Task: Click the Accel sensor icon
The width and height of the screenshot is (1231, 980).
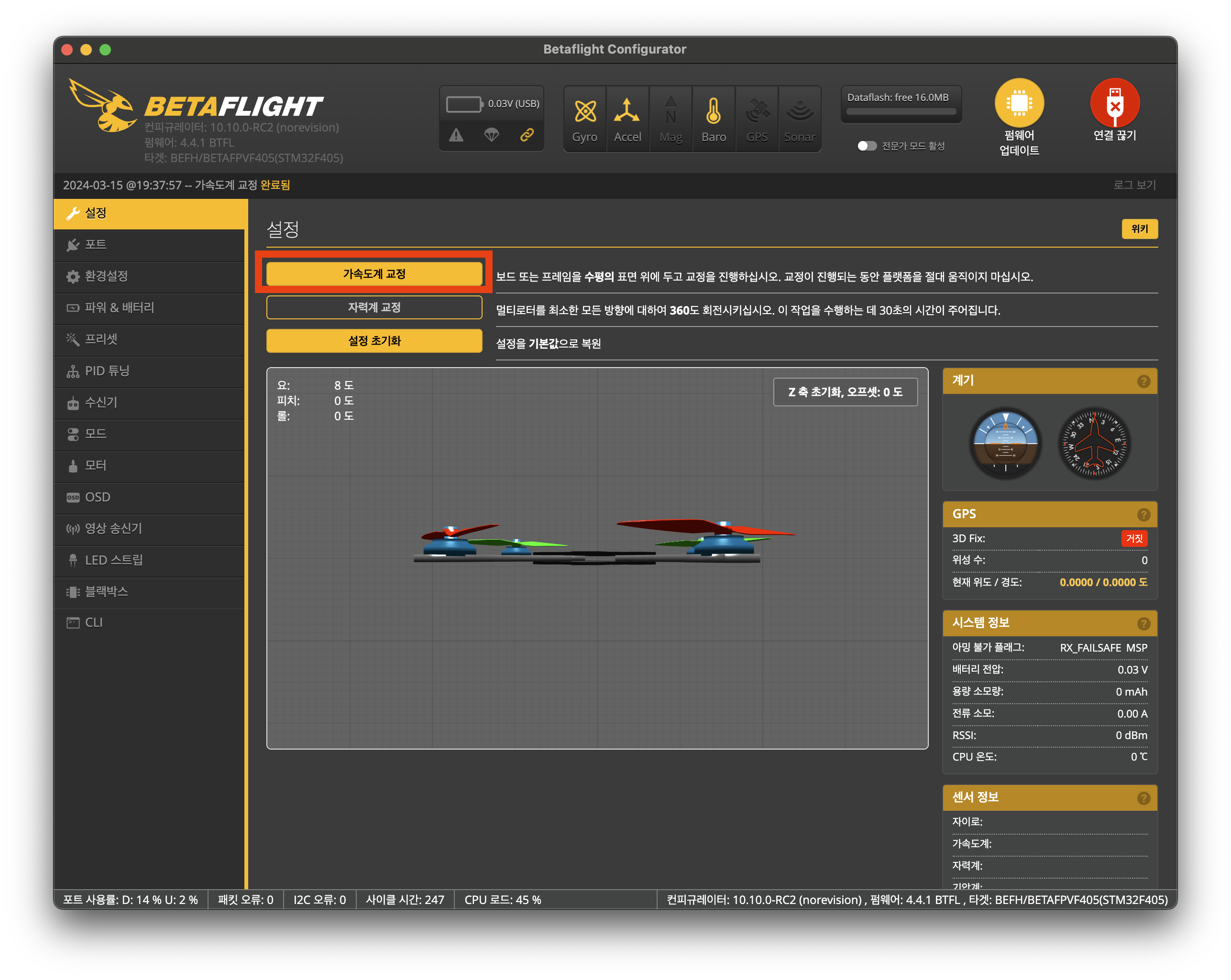Action: pyautogui.click(x=627, y=111)
